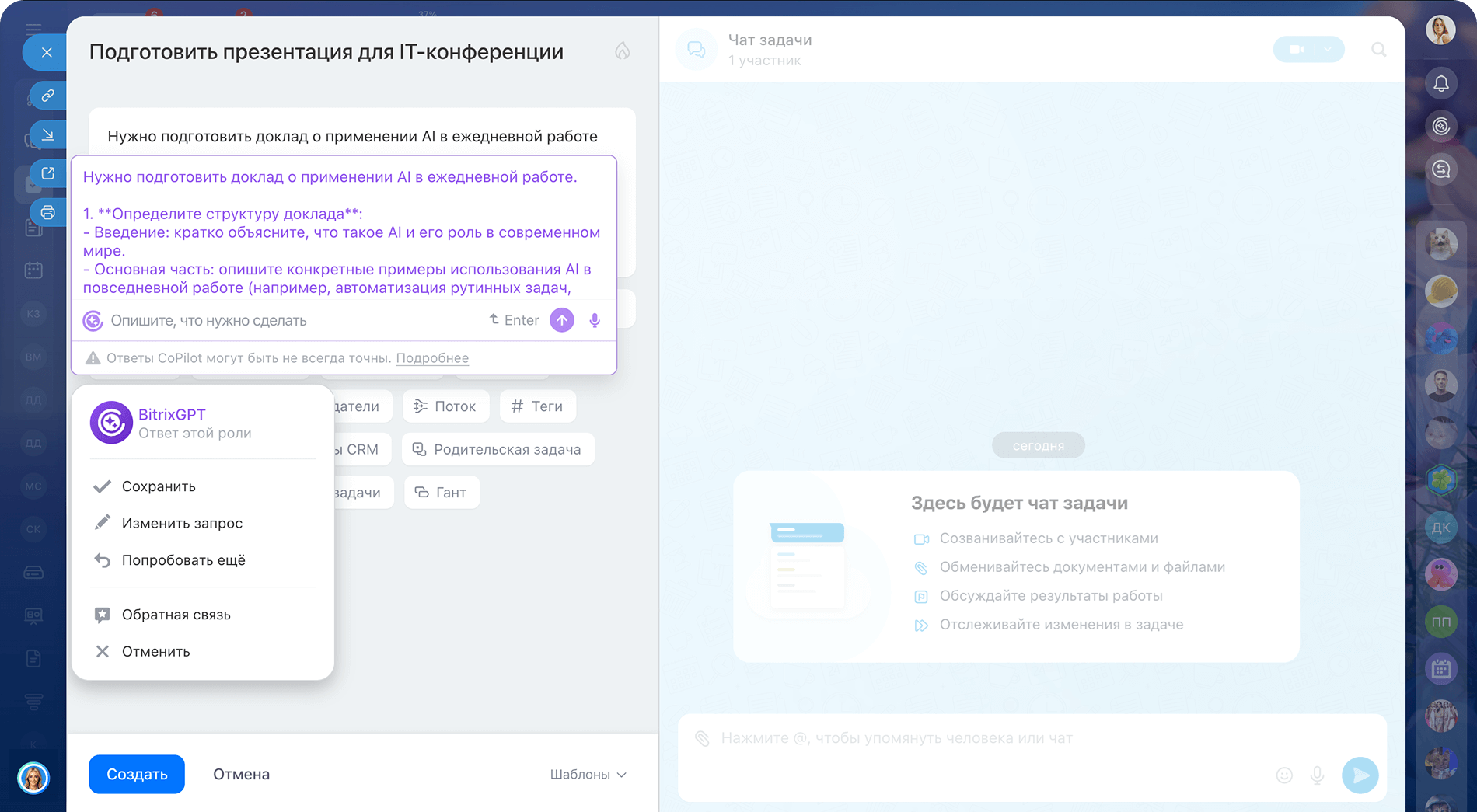Click the Теги chip

[537, 406]
